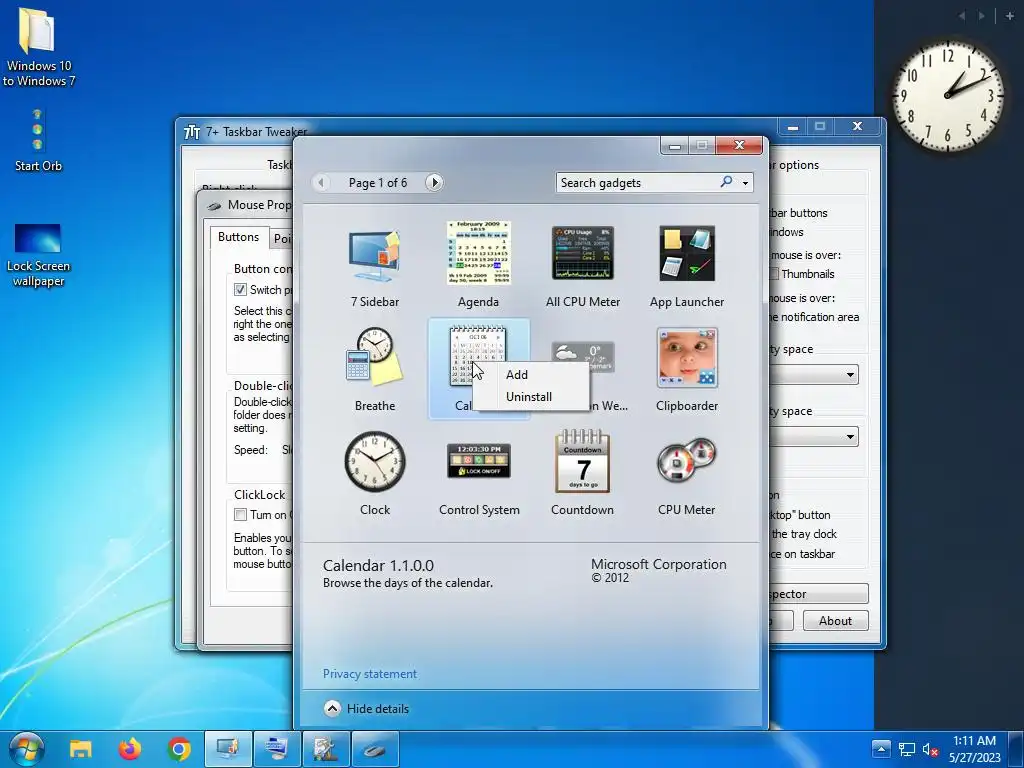This screenshot has width=1024, height=768.
Task: Open File Explorer from the taskbar
Action: pos(81,749)
